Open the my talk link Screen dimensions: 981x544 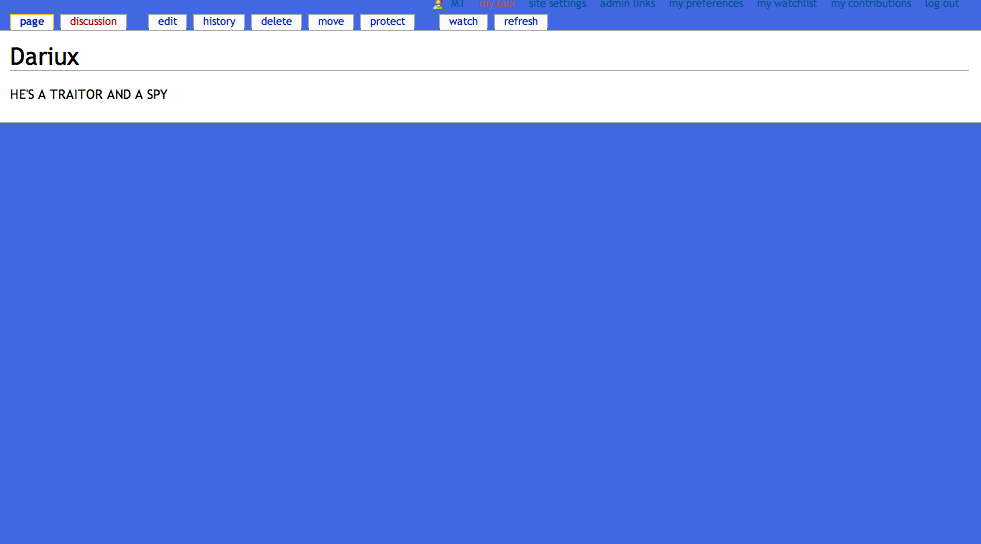pyautogui.click(x=497, y=4)
